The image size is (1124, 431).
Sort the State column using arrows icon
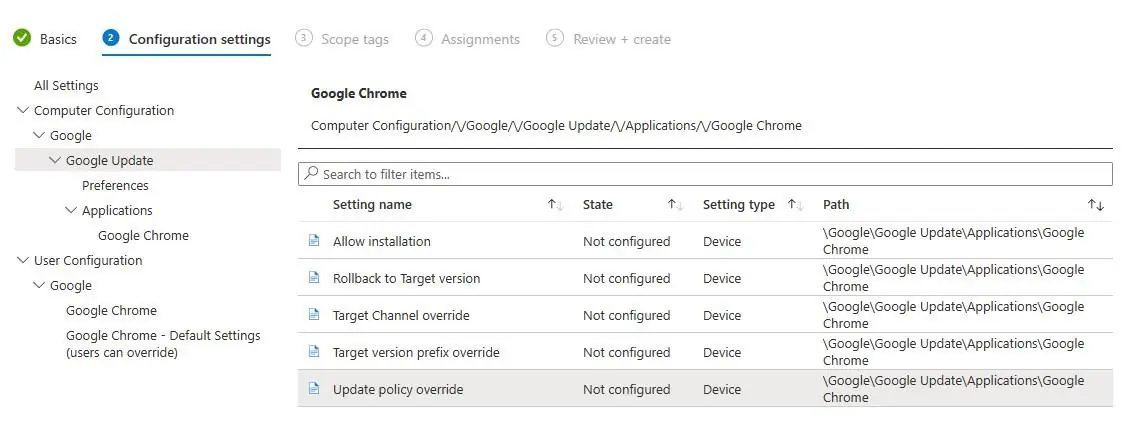coord(675,204)
